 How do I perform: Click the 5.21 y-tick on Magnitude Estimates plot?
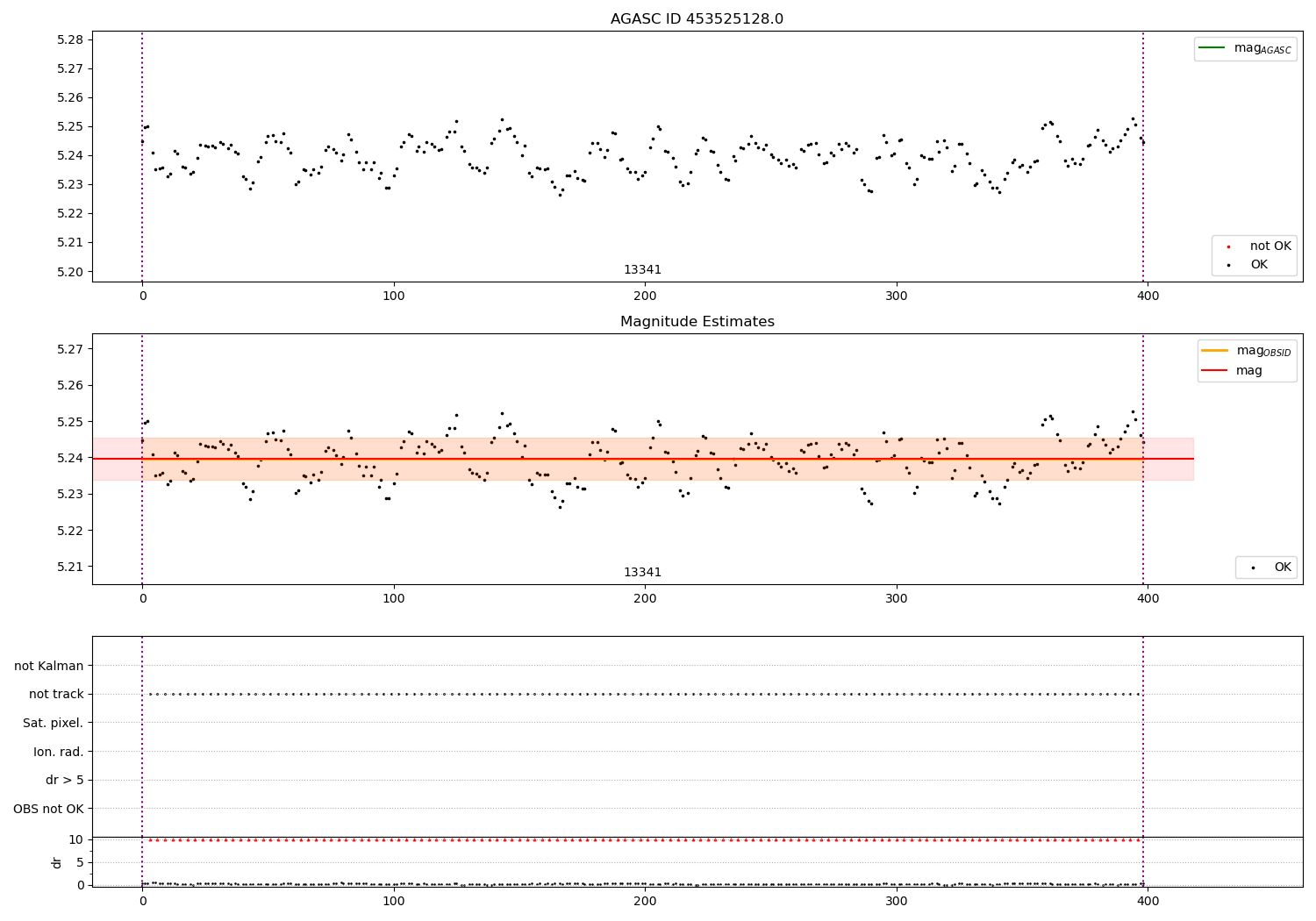(69, 567)
